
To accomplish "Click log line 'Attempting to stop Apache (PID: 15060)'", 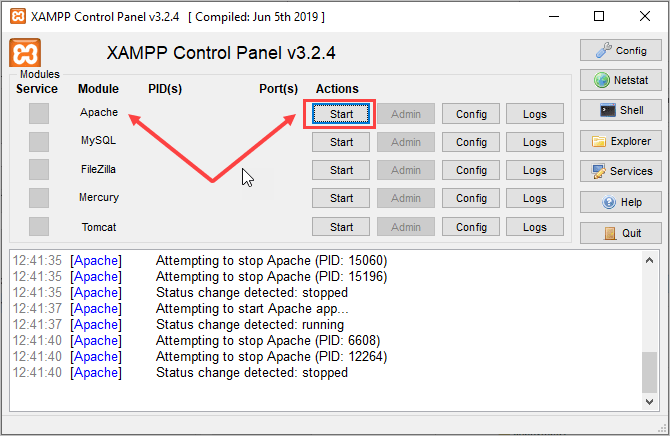I will click(271, 260).
